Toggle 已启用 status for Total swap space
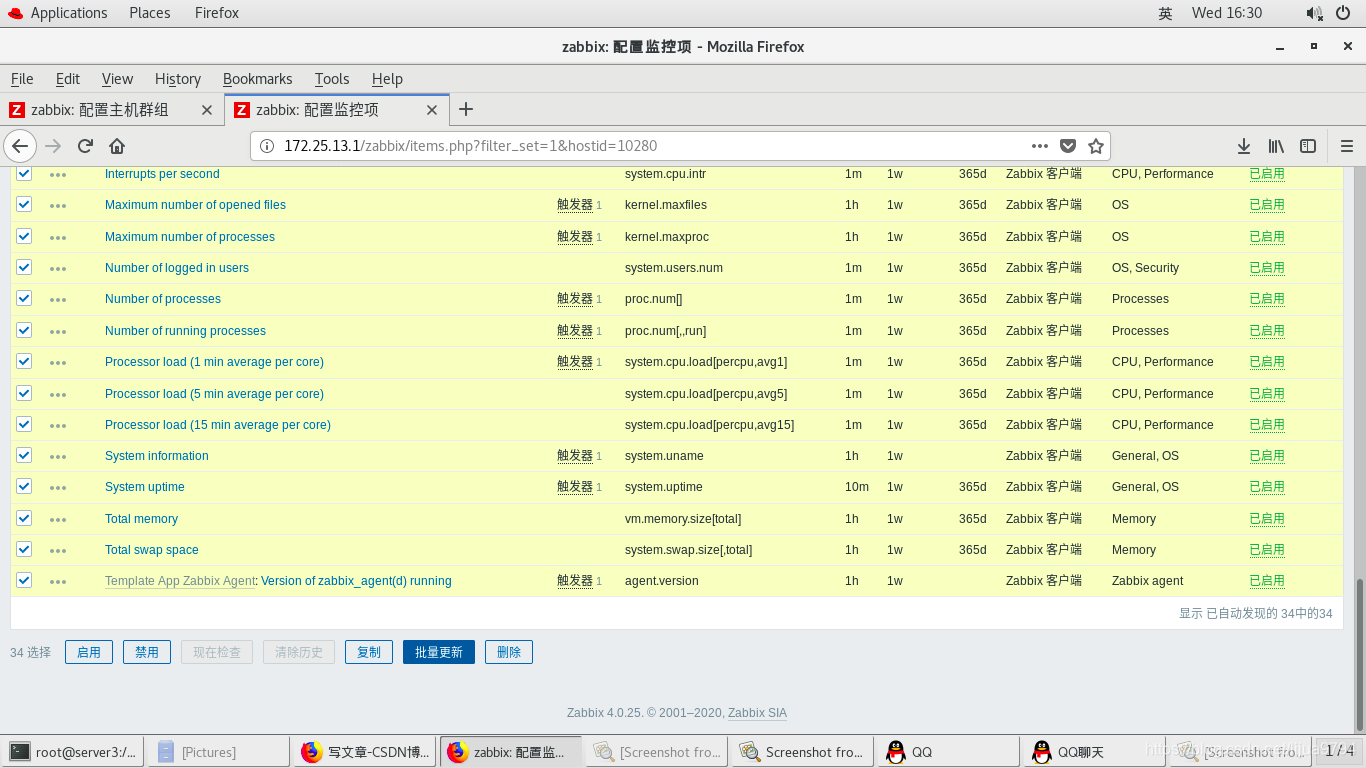This screenshot has height=768, width=1366. [1267, 550]
